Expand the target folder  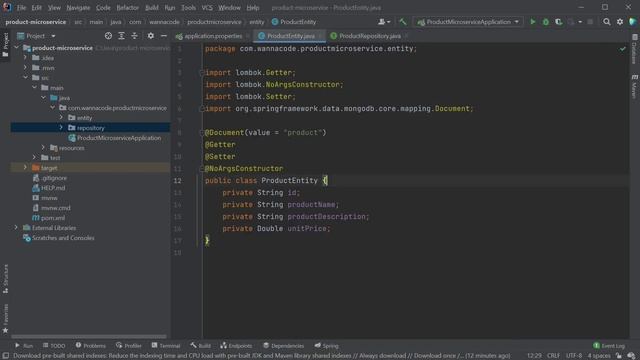point(25,167)
